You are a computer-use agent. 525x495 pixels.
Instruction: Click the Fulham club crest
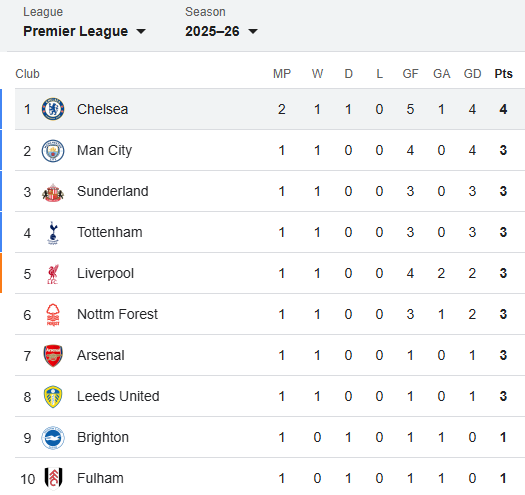[53, 478]
